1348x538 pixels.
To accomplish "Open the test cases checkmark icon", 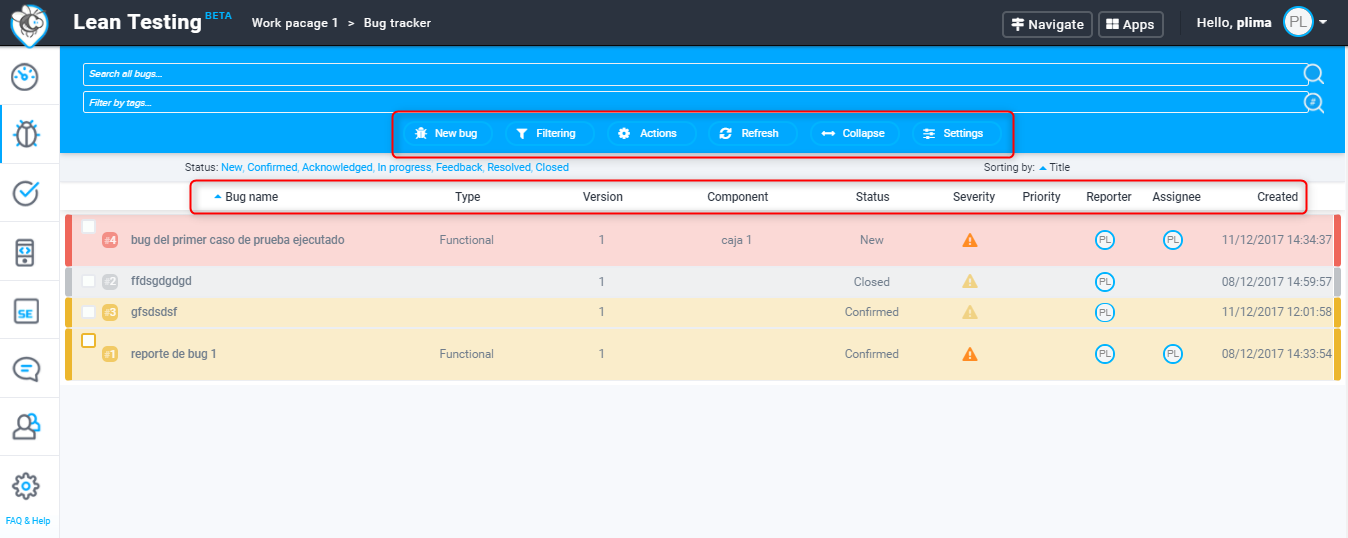I will (25, 193).
